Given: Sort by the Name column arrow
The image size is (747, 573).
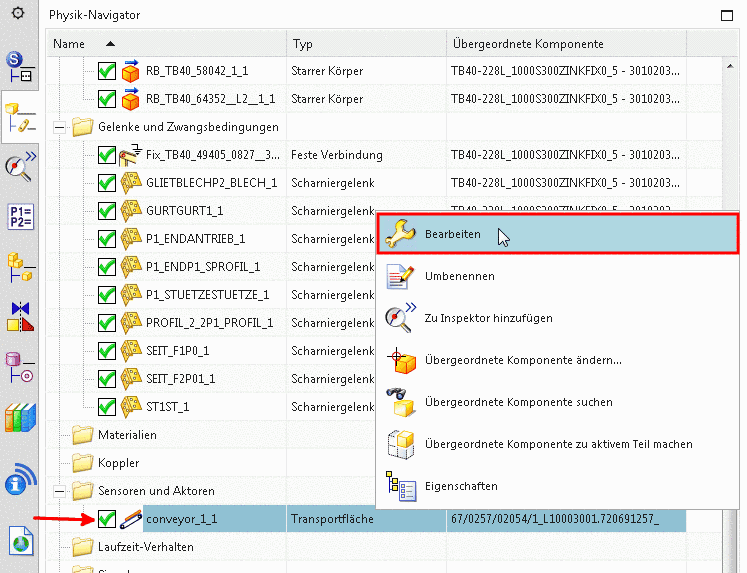Looking at the screenshot, I should [110, 44].
